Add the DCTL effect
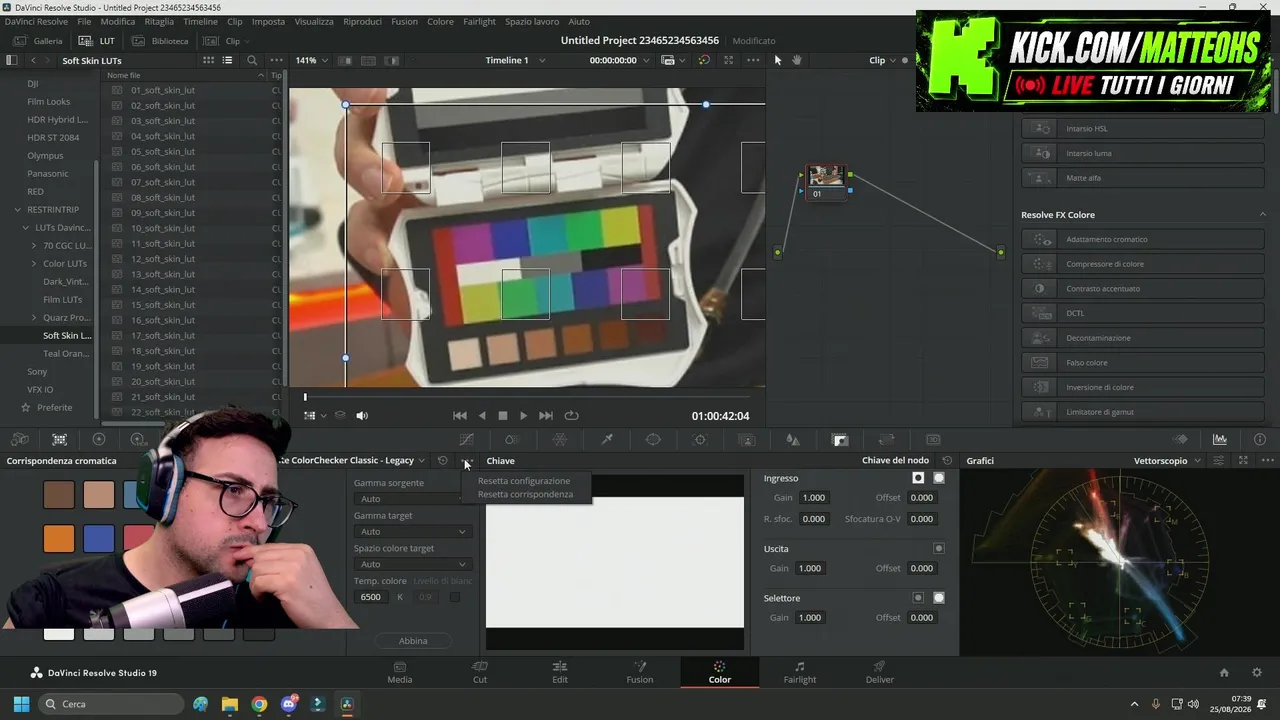The width and height of the screenshot is (1280, 720). click(1142, 313)
